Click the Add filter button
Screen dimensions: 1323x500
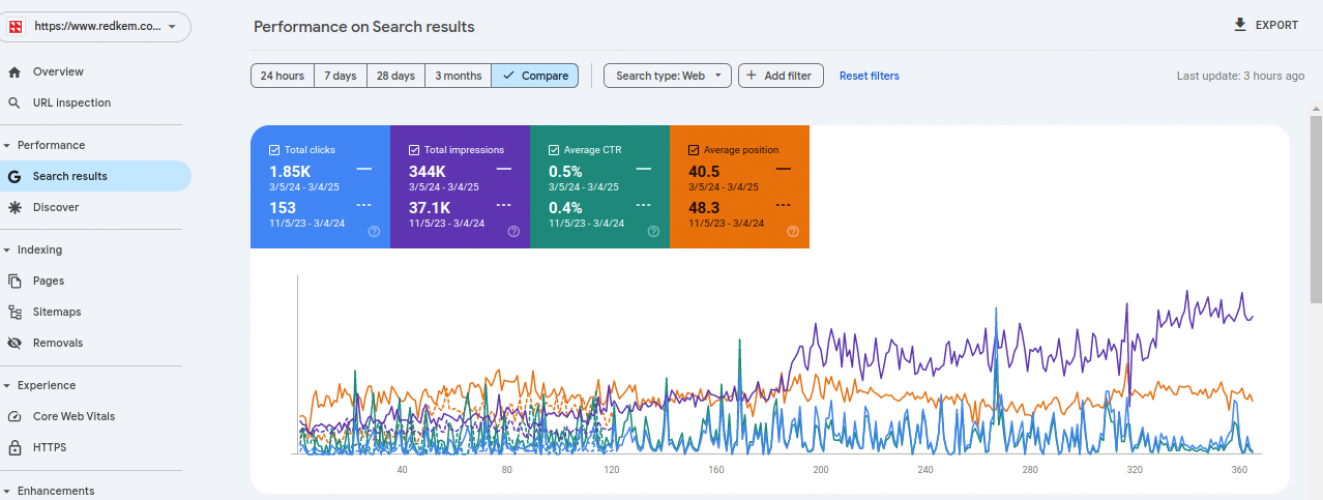781,76
